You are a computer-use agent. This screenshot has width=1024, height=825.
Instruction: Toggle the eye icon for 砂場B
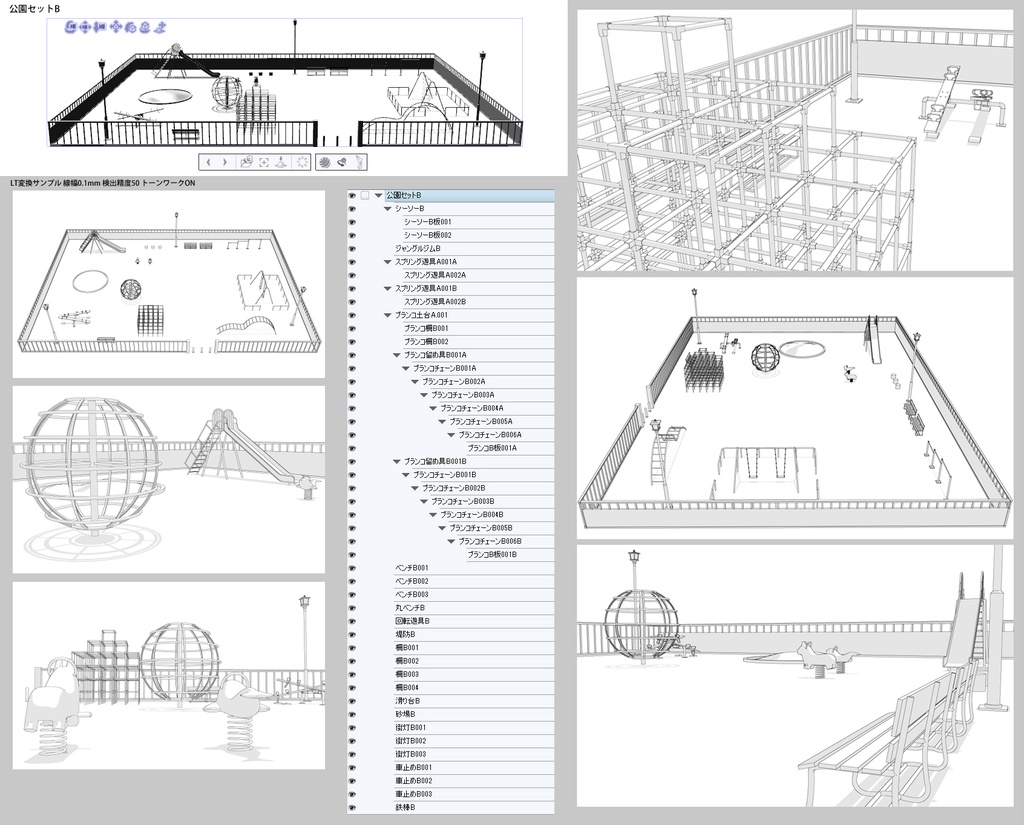point(353,715)
